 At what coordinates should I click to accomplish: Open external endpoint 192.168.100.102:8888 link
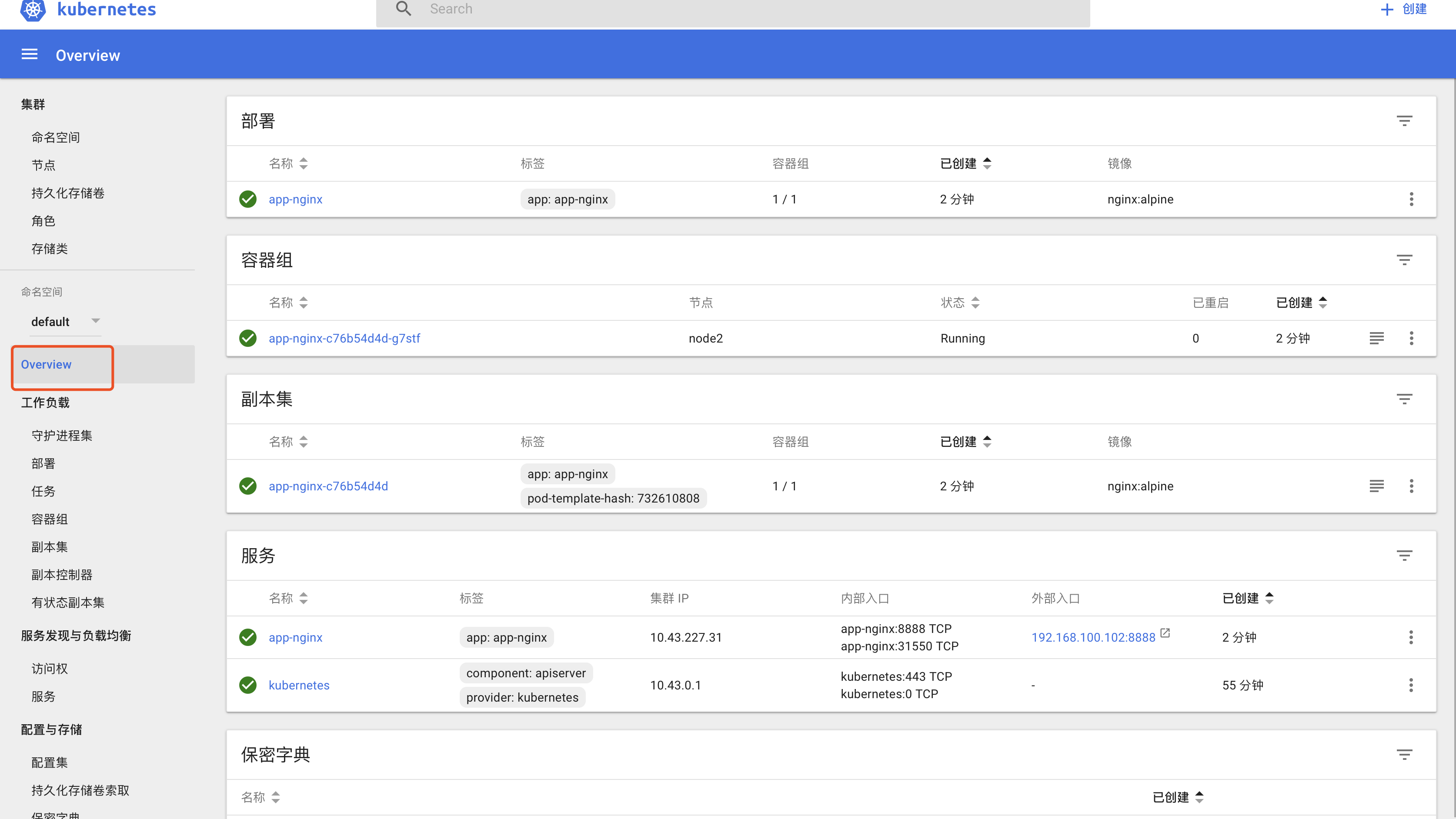tap(1093, 637)
